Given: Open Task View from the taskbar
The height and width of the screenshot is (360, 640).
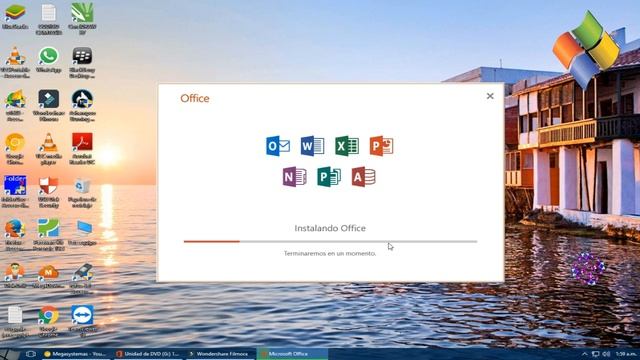Looking at the screenshot, I should coord(31,354).
